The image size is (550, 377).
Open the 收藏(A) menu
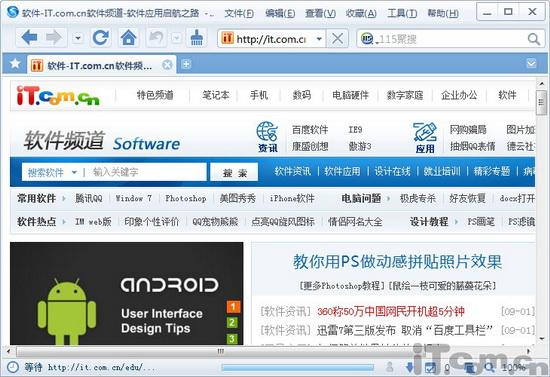[x=361, y=13]
